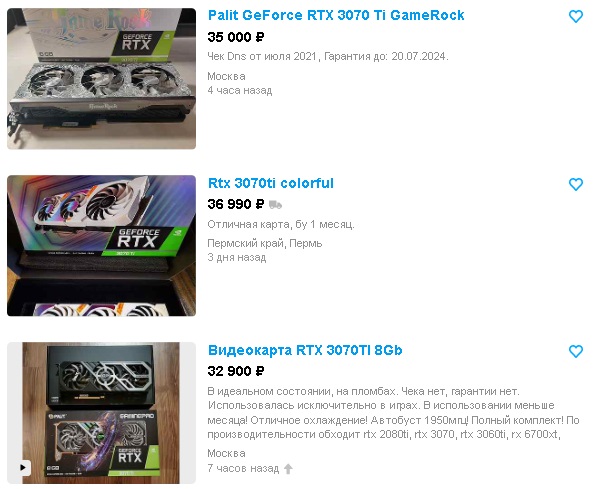Click the 'Отличная карта, бу 1 месяц' description

point(281,224)
